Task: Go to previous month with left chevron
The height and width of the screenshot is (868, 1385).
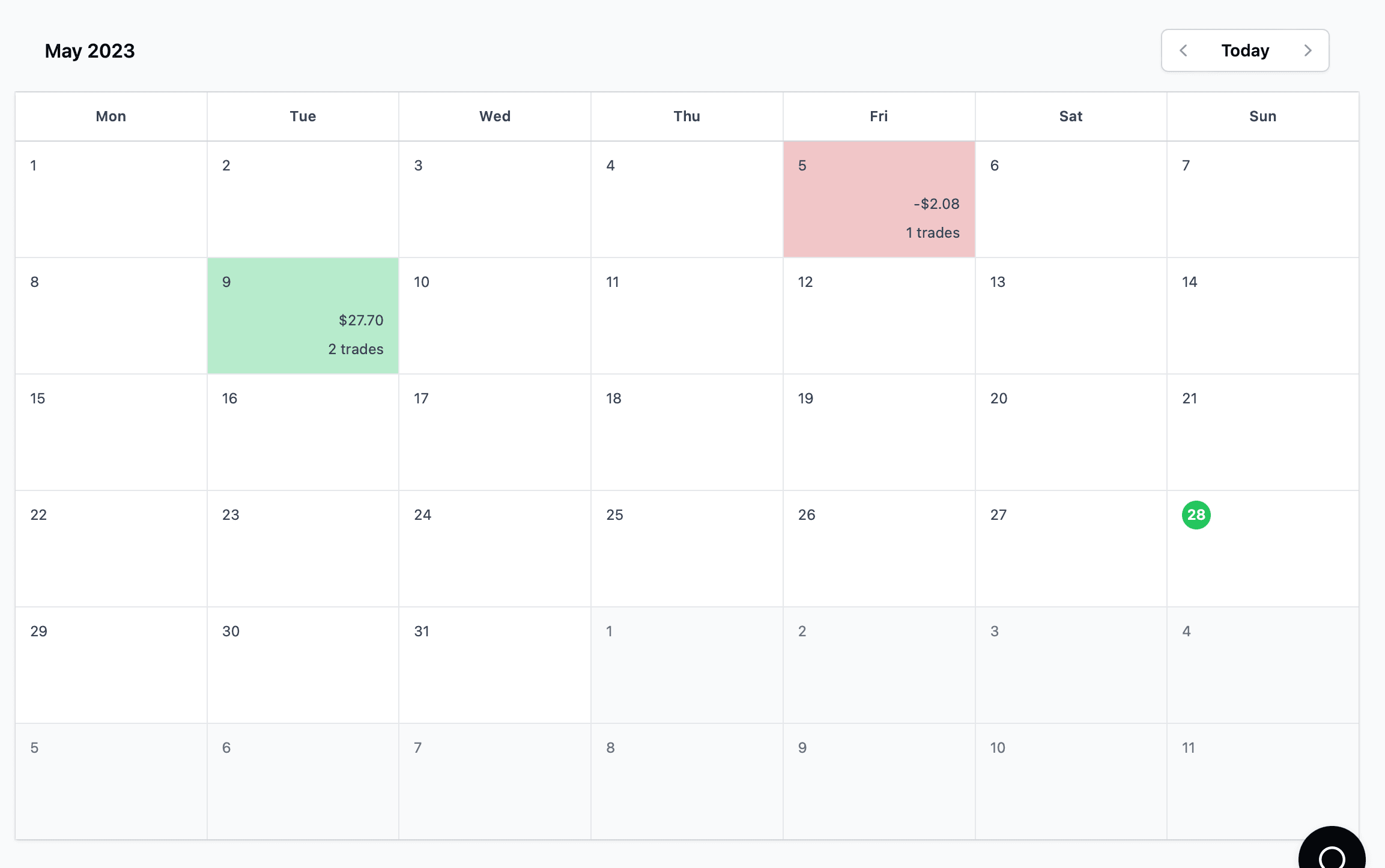Action: coord(1183,50)
